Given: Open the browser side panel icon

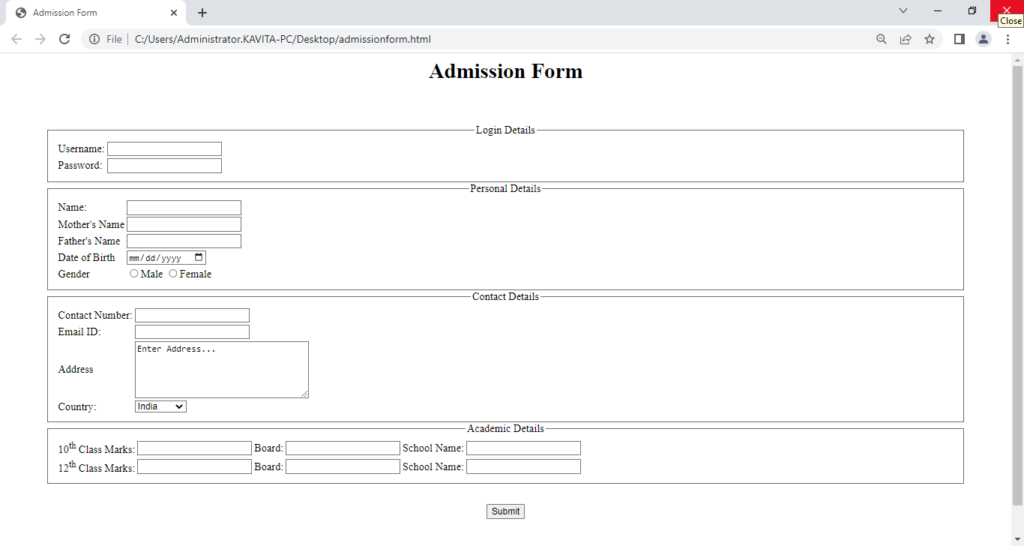Looking at the screenshot, I should [959, 39].
